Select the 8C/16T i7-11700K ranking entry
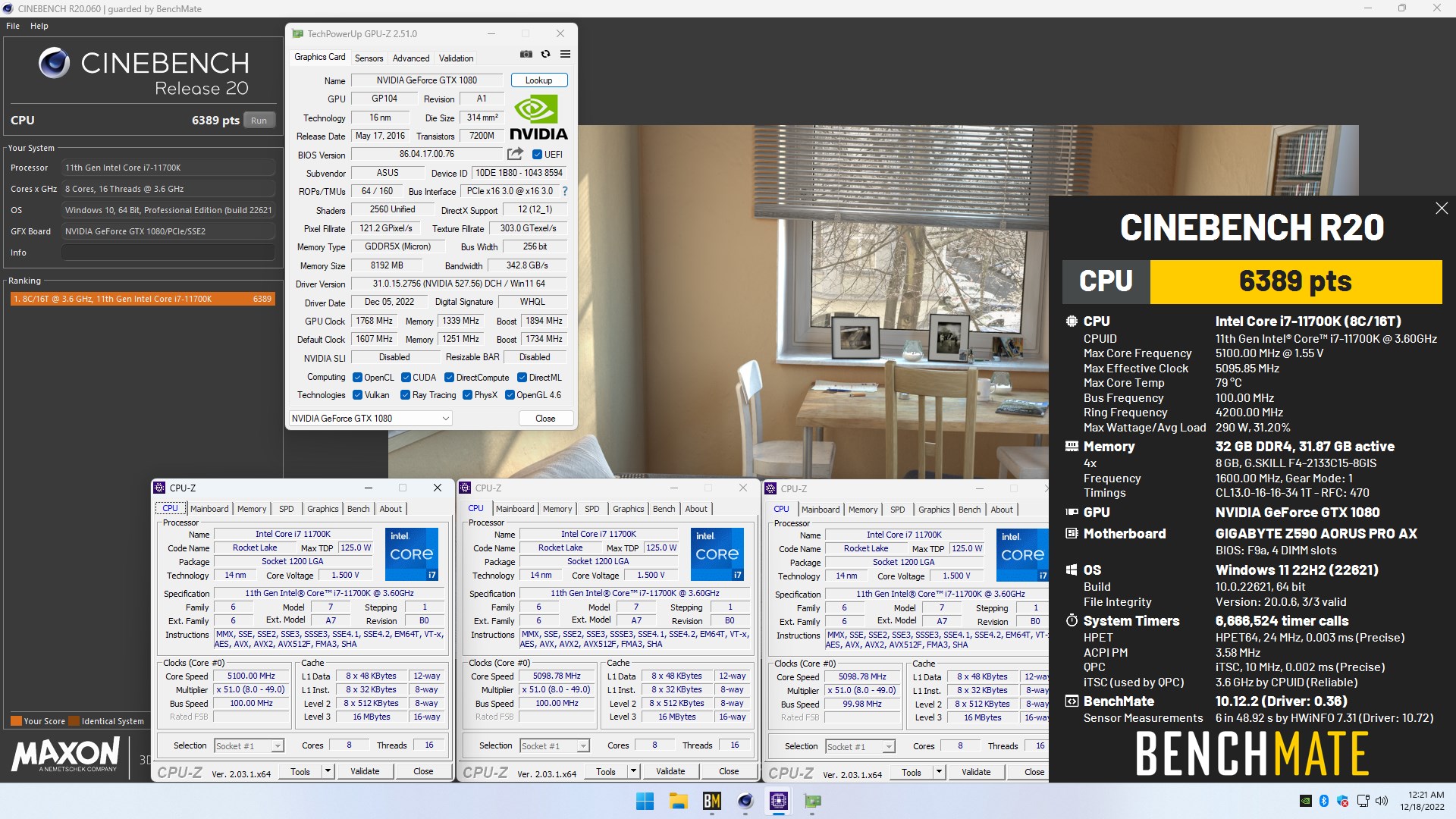Screen dimensions: 1456x819 click(x=142, y=299)
